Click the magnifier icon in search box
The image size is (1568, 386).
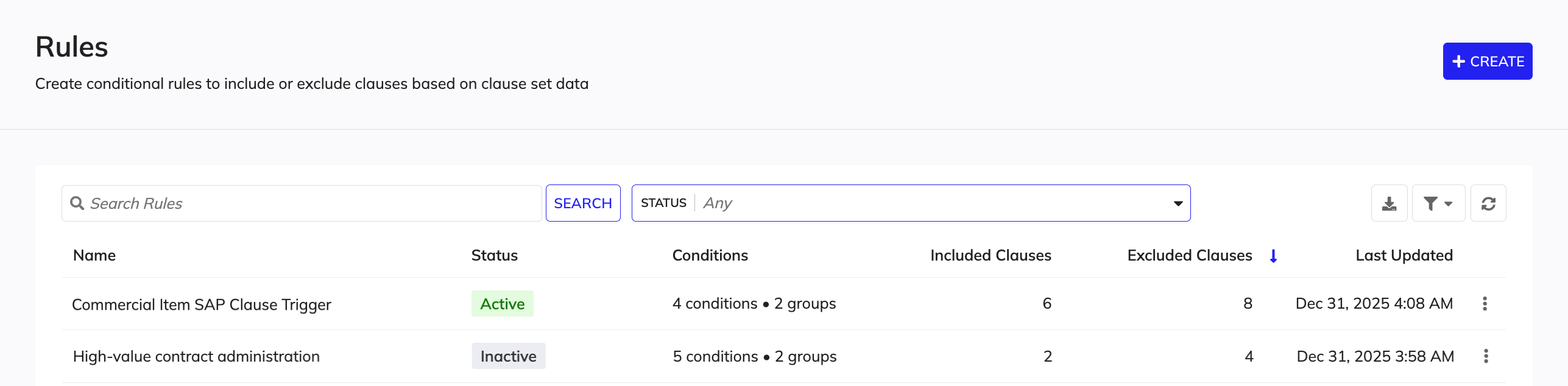77,203
